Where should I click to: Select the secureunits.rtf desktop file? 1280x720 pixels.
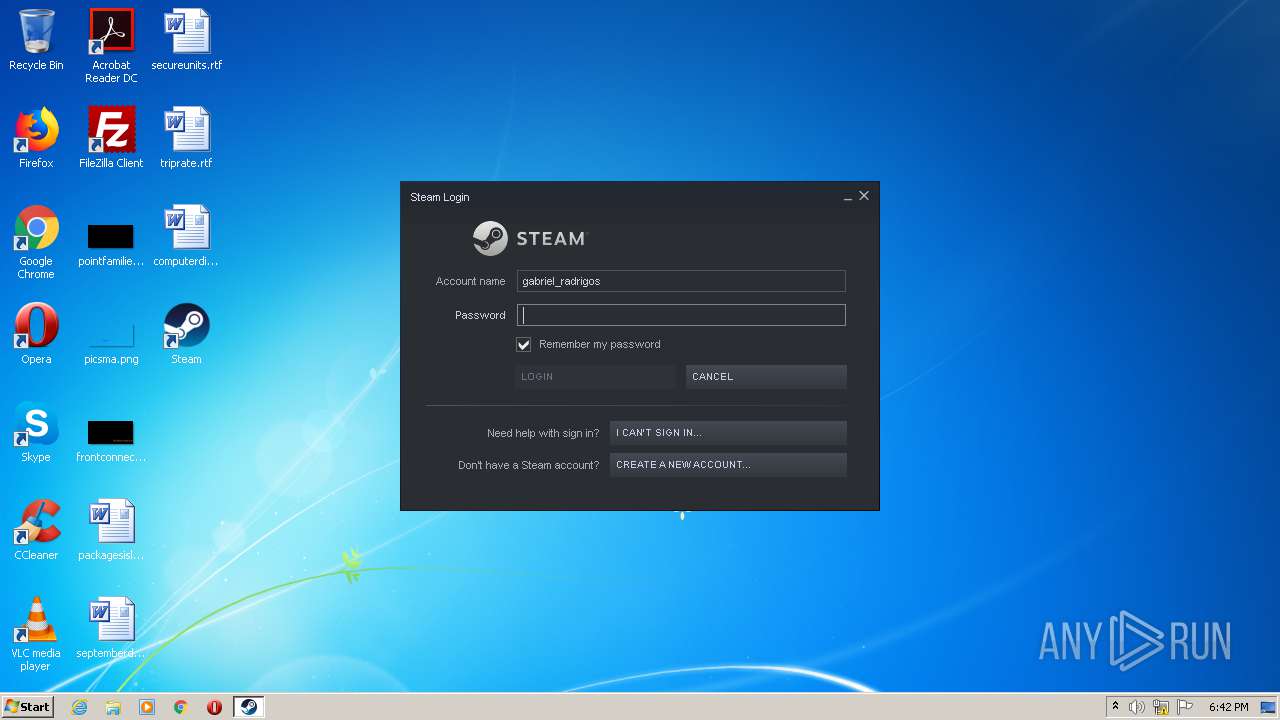(x=186, y=40)
